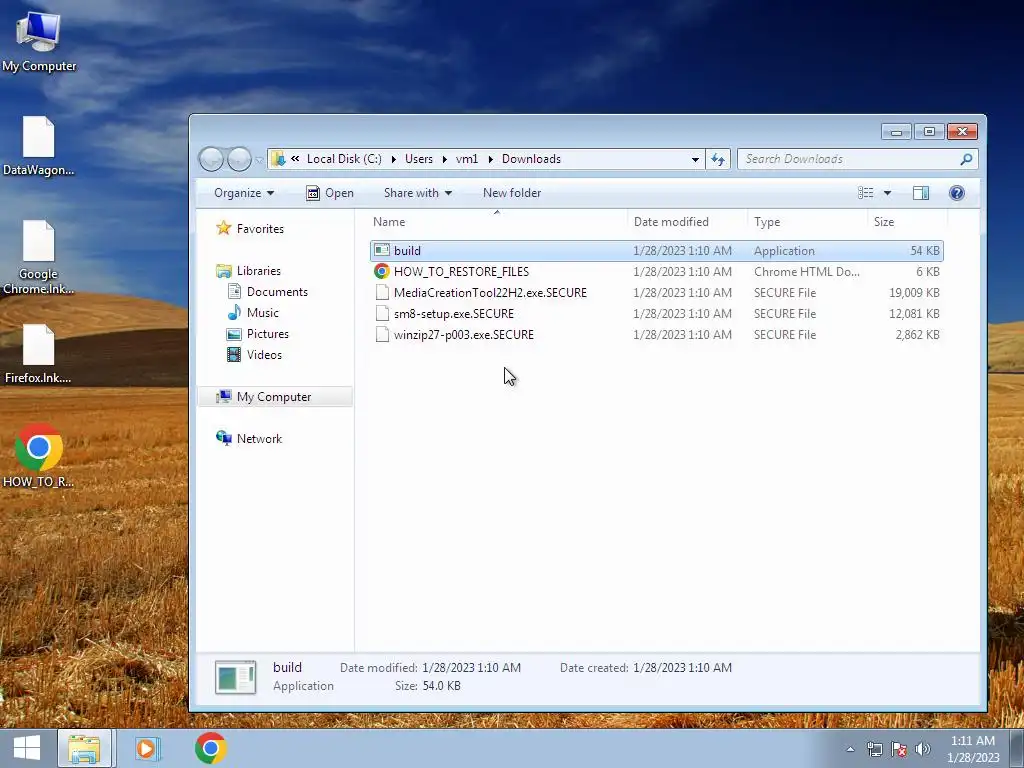Select the DataWagon desktop file icon
Viewport: 1024px width, 768px height.
coord(39,146)
